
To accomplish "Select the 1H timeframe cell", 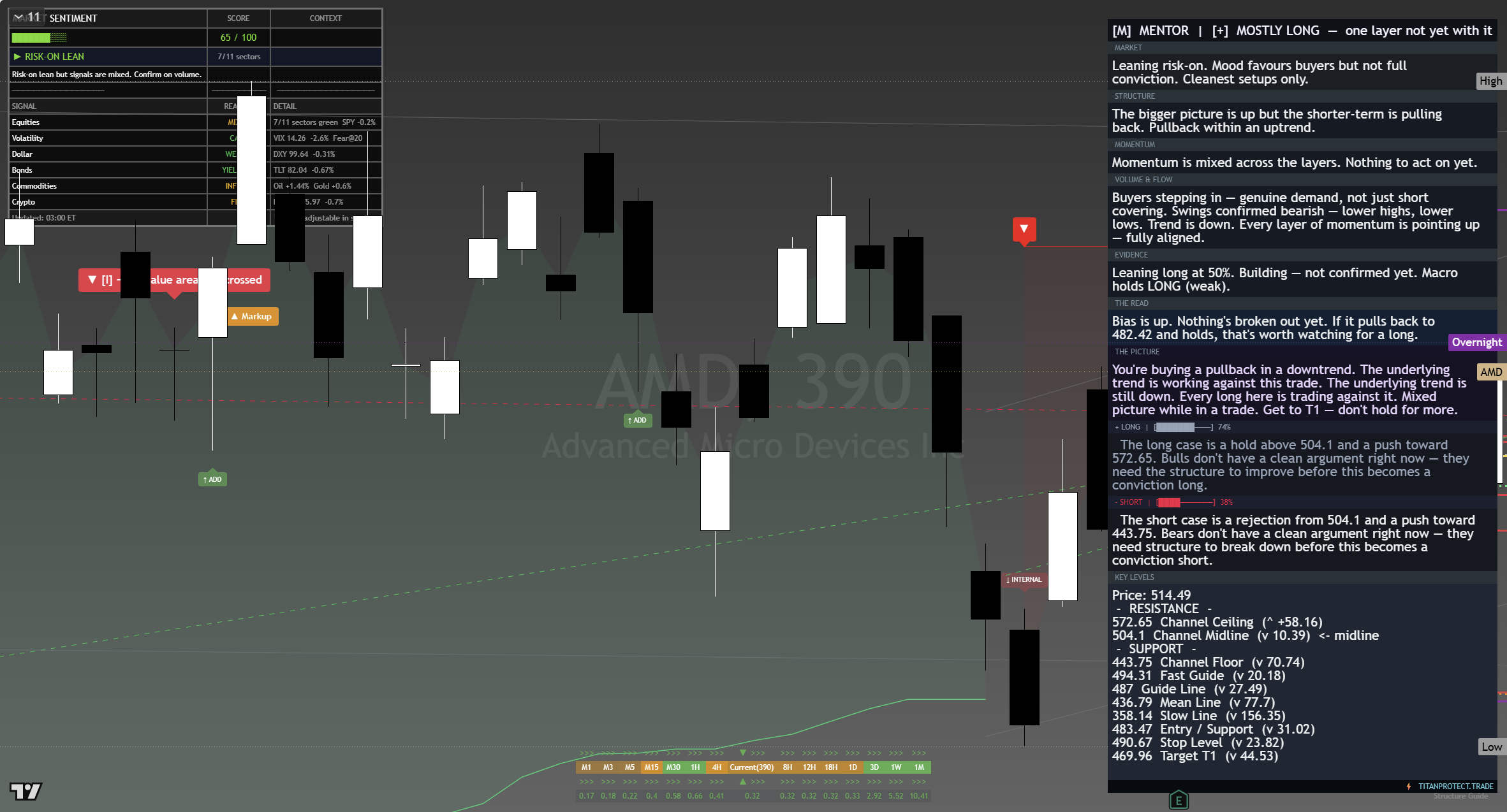I will pos(695,767).
